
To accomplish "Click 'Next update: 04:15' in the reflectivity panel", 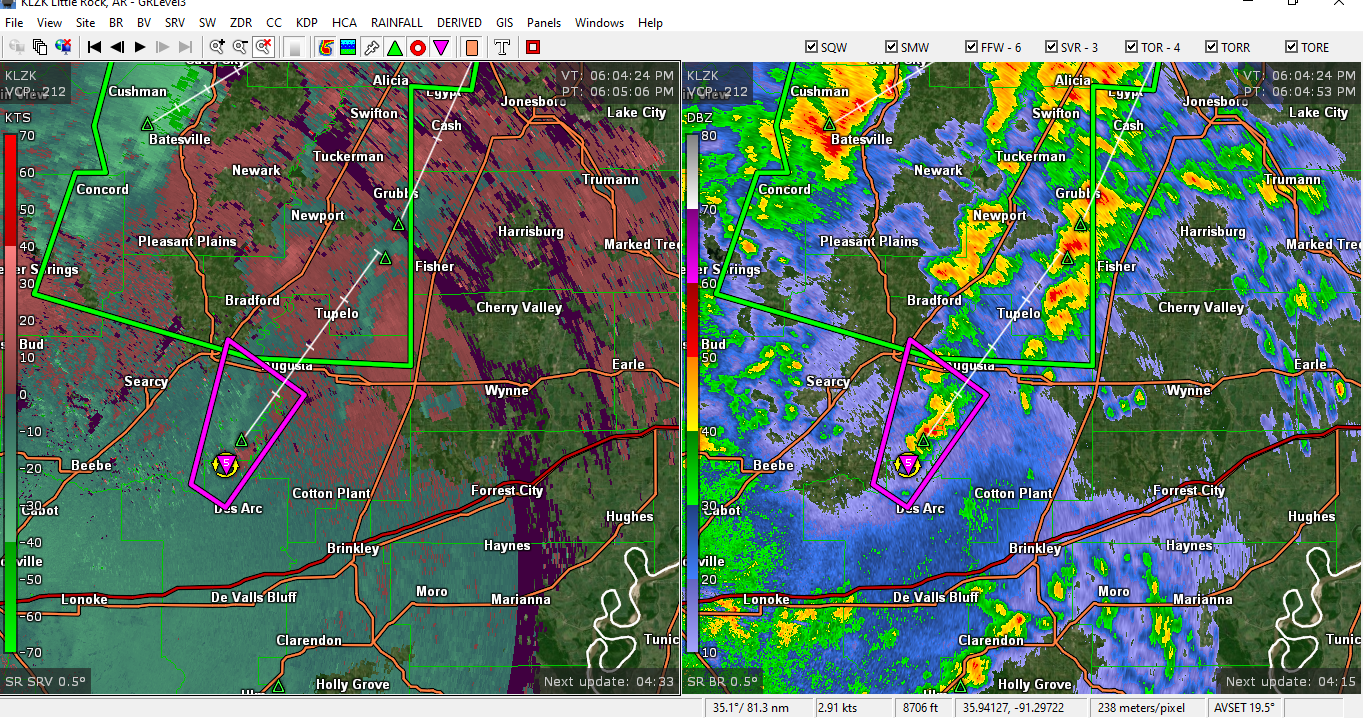I will tap(1291, 682).
